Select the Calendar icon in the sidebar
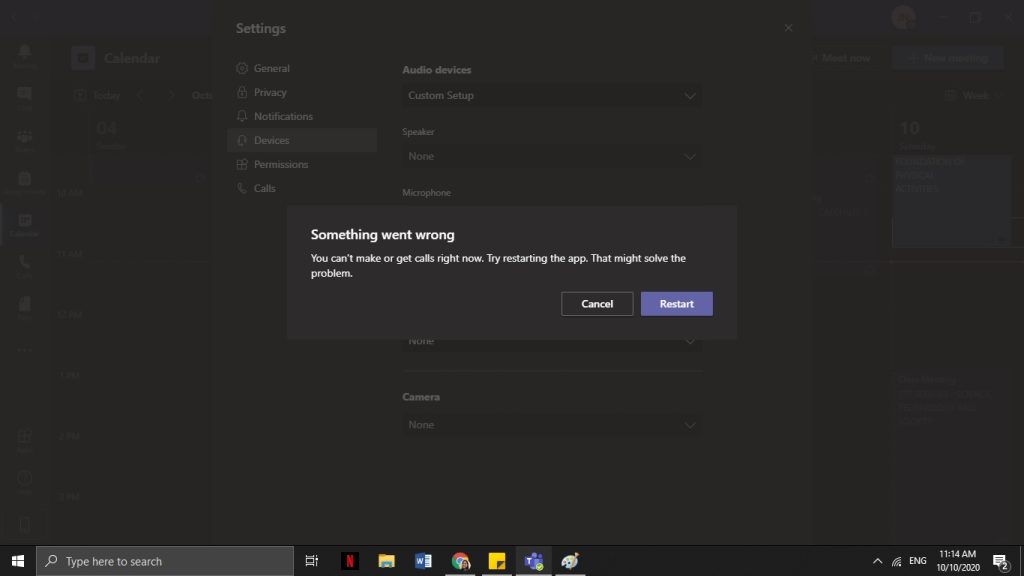The height and width of the screenshot is (576, 1024). 24,222
